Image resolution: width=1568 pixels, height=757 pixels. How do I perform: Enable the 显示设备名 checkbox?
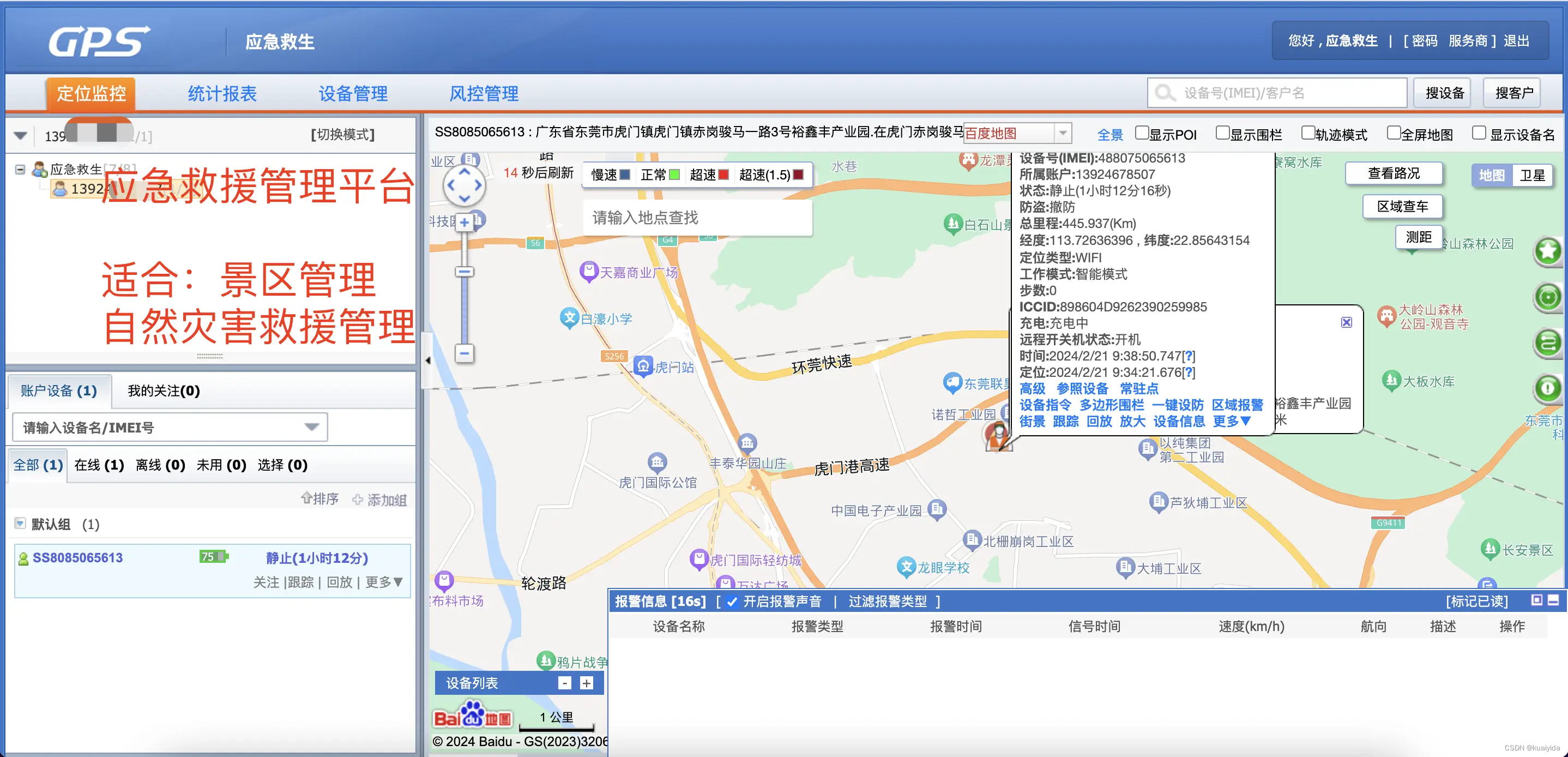[1479, 134]
